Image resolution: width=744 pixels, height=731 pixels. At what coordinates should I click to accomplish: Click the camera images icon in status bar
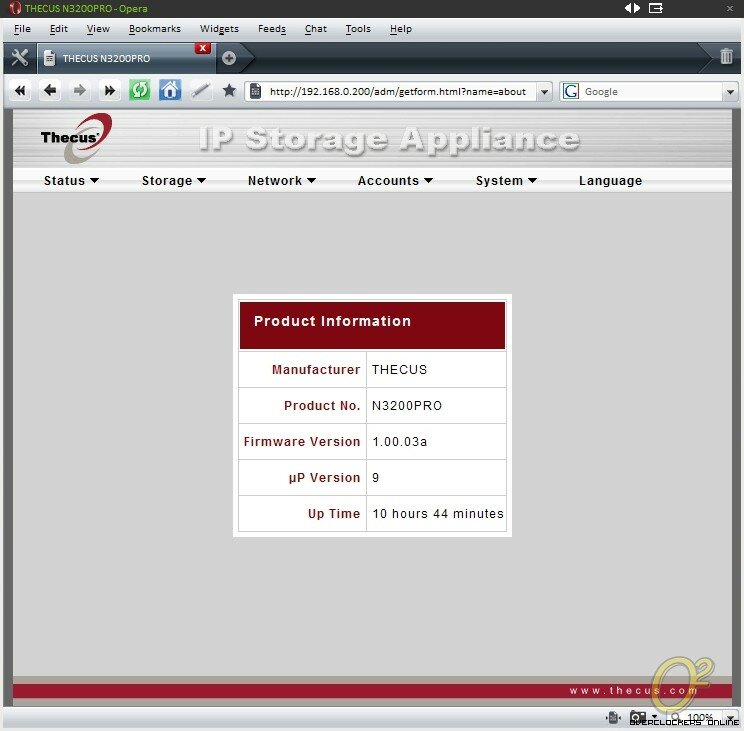(638, 717)
